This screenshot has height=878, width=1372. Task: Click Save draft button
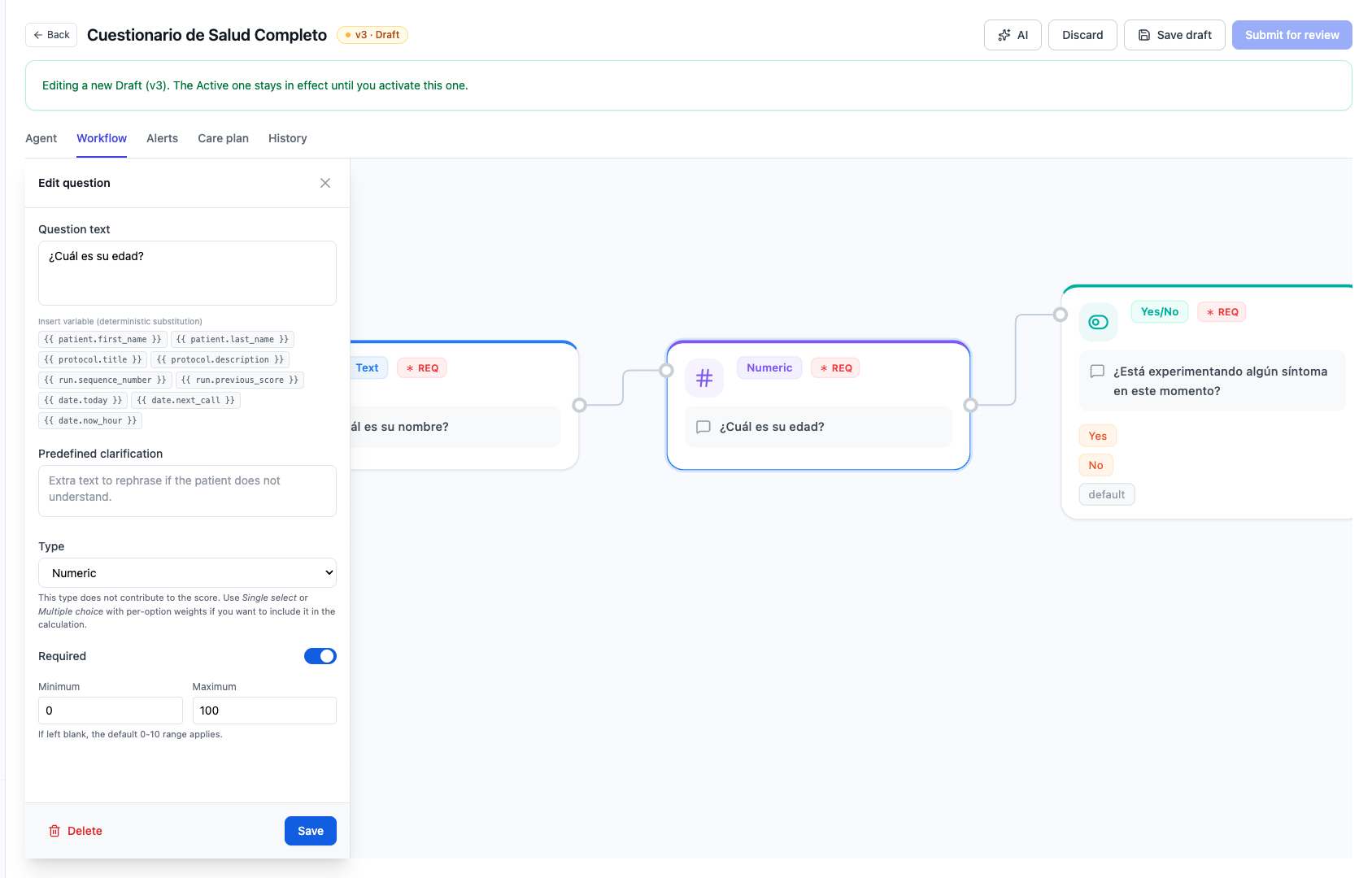pos(1174,35)
